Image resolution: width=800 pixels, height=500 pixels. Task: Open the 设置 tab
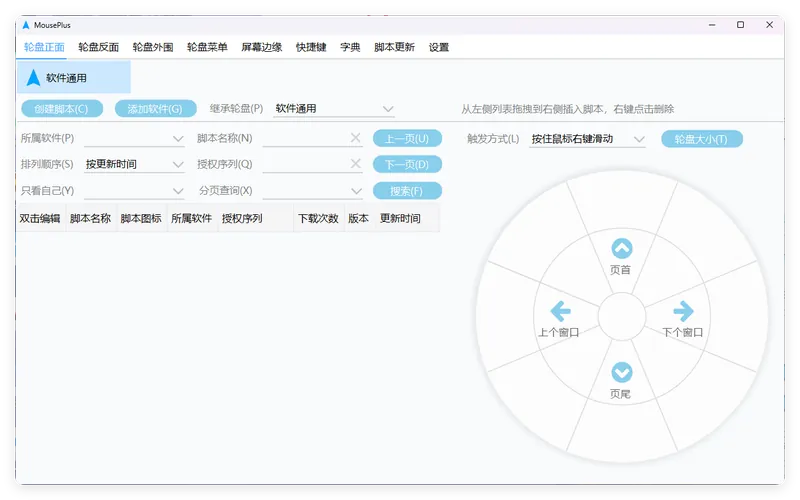[x=439, y=47]
